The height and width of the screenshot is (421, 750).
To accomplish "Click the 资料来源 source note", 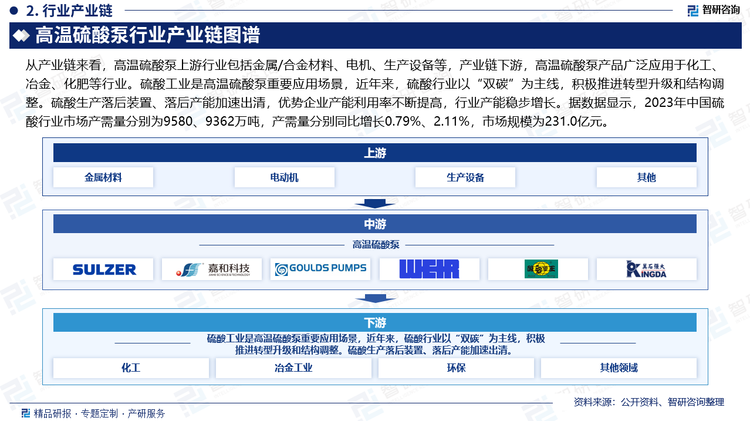I will pyautogui.click(x=649, y=402).
